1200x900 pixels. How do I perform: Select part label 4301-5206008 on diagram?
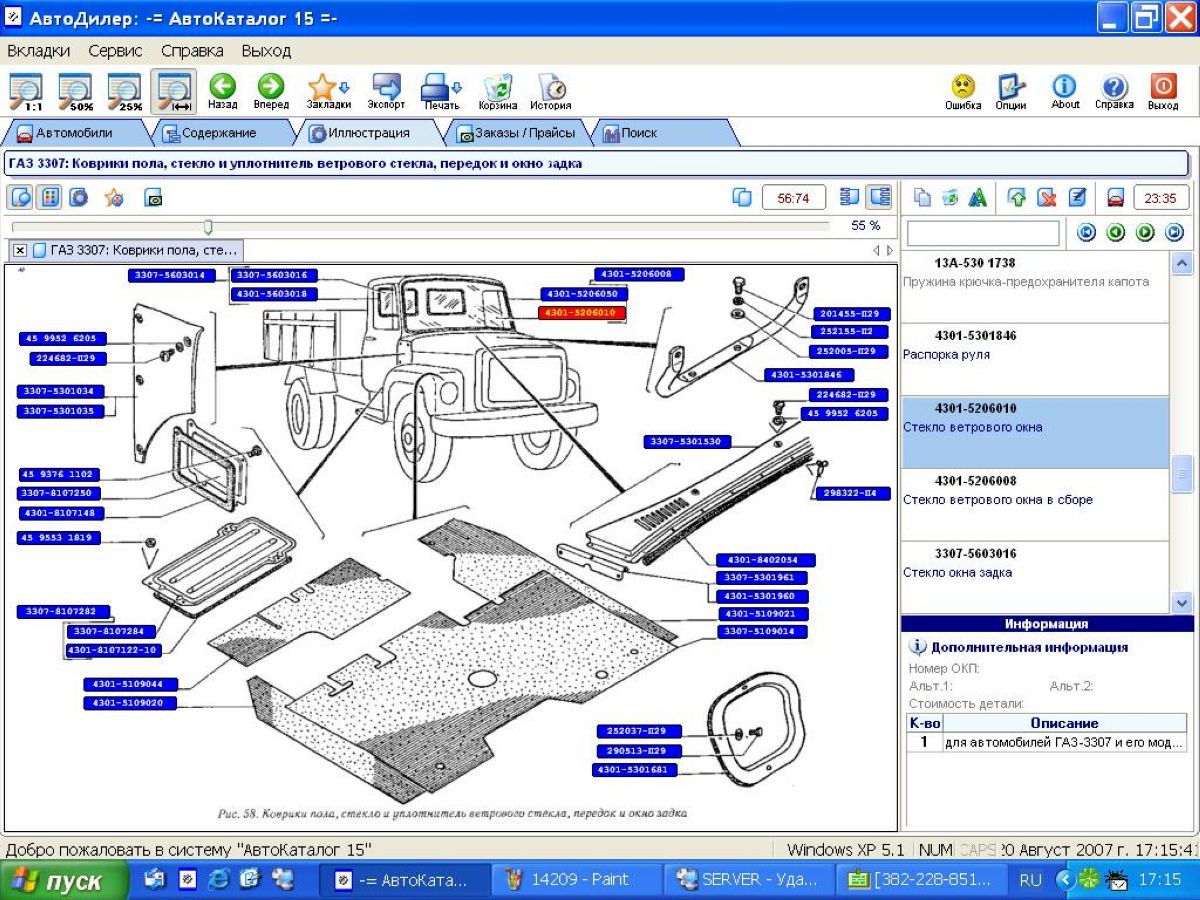640,274
